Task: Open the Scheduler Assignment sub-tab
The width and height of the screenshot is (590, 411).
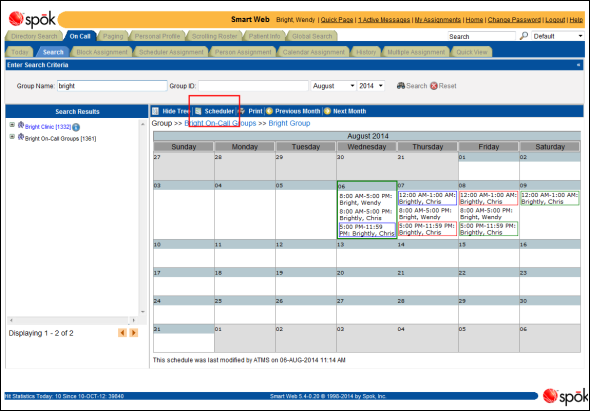Action: 171,52
